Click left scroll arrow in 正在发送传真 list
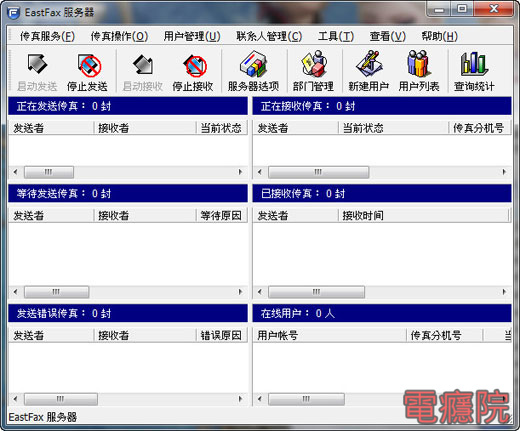The width and height of the screenshot is (520, 431). click(x=15, y=172)
